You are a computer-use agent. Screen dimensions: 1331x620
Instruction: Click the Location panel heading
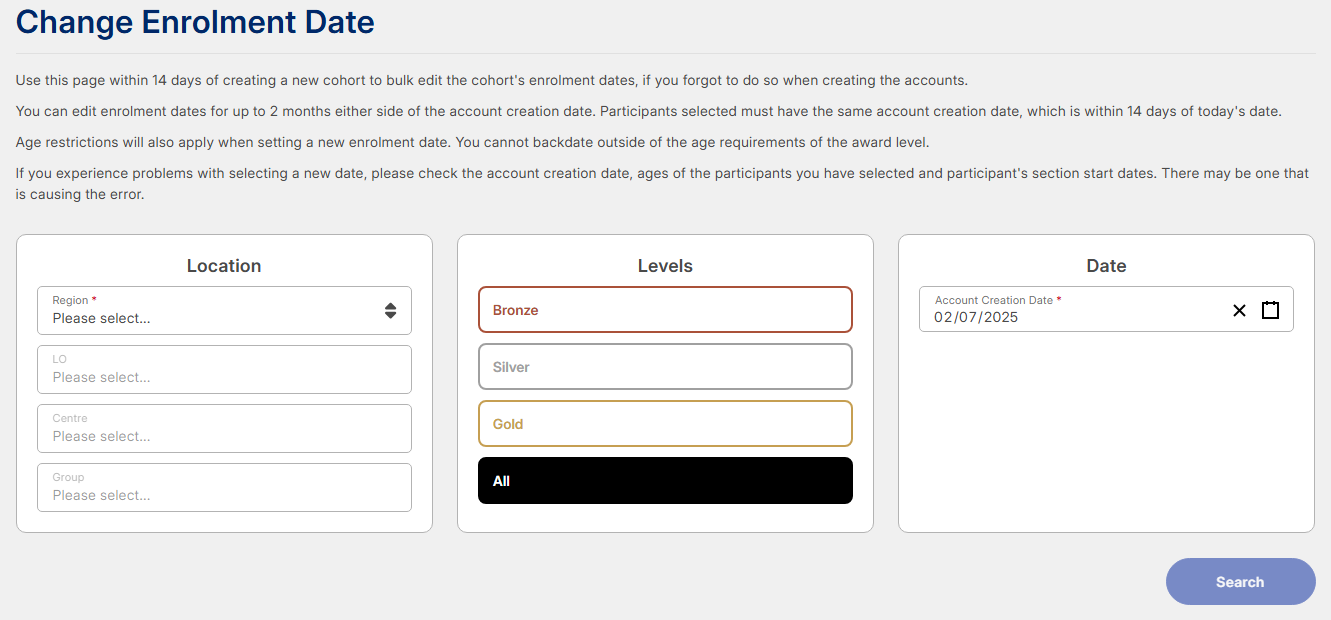tap(224, 266)
